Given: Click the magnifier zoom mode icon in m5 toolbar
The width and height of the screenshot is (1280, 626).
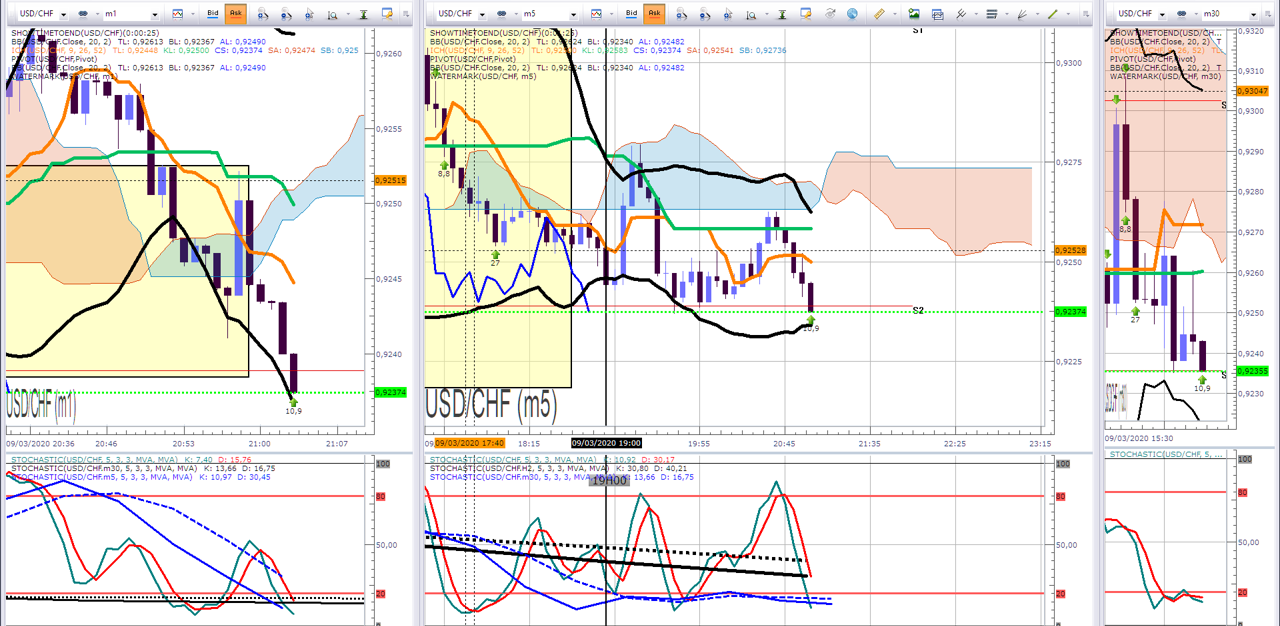Looking at the screenshot, I should point(751,14).
